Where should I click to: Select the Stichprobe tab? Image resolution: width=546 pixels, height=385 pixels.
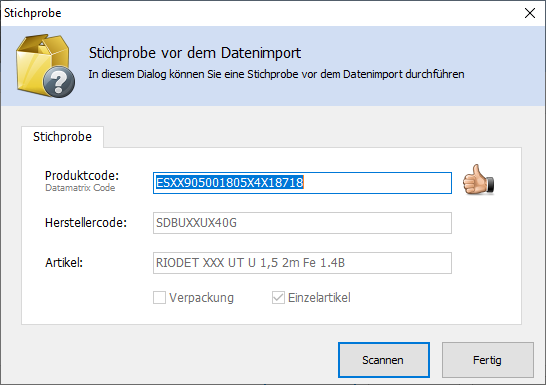(62, 137)
